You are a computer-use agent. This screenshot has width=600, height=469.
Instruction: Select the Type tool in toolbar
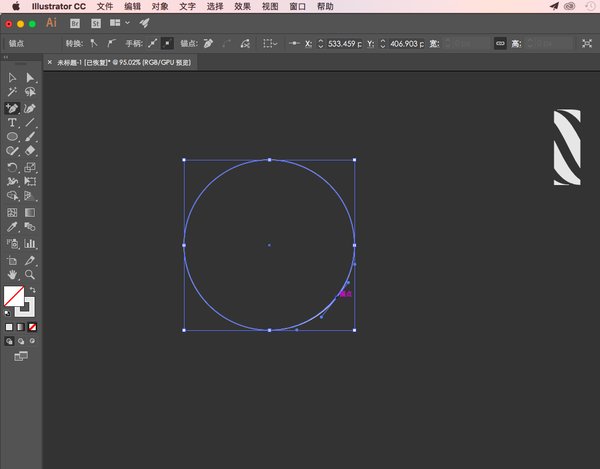(12, 122)
